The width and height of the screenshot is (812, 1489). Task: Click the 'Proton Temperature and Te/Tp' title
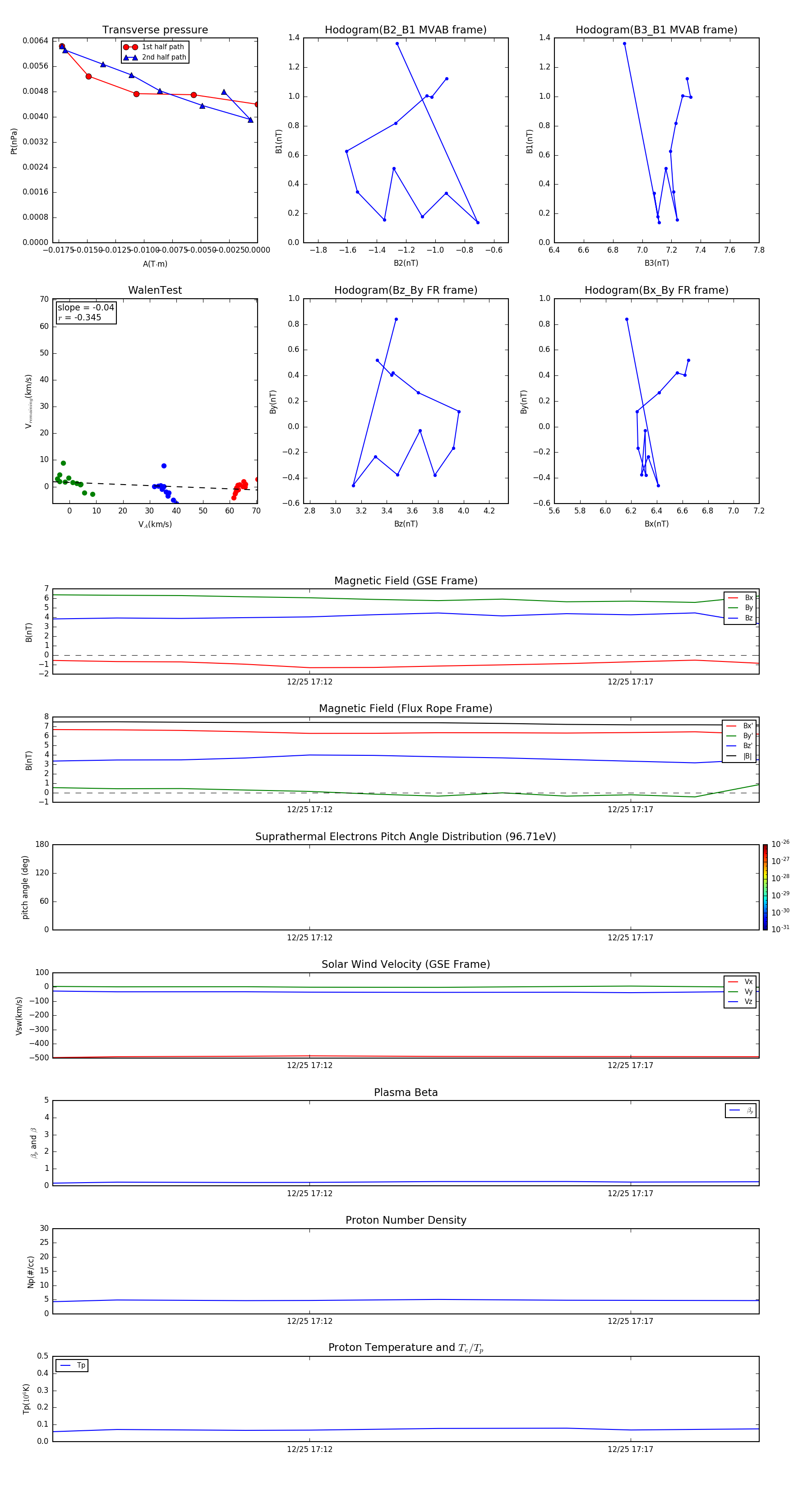click(x=406, y=1348)
